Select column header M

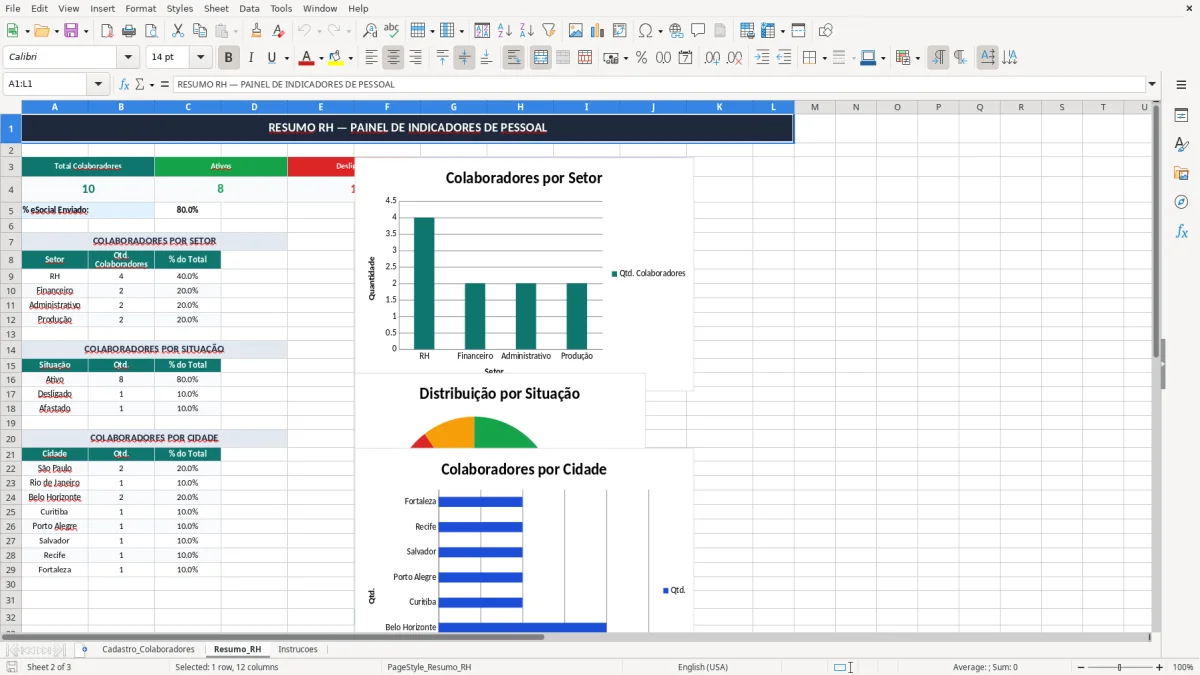pyautogui.click(x=815, y=107)
